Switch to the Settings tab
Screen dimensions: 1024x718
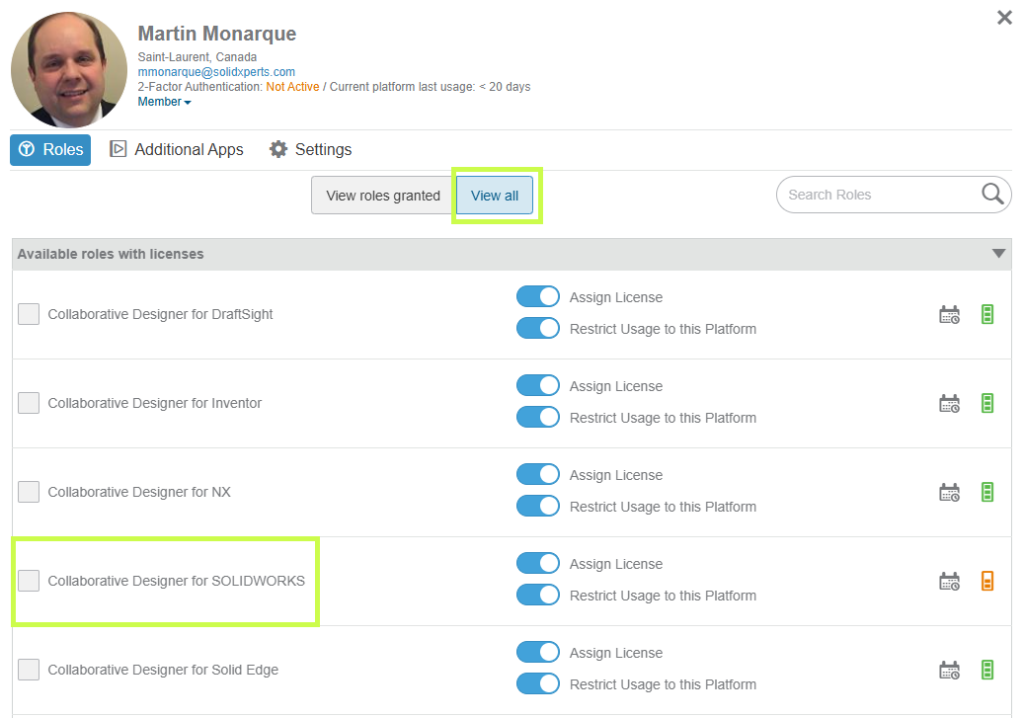click(x=310, y=150)
